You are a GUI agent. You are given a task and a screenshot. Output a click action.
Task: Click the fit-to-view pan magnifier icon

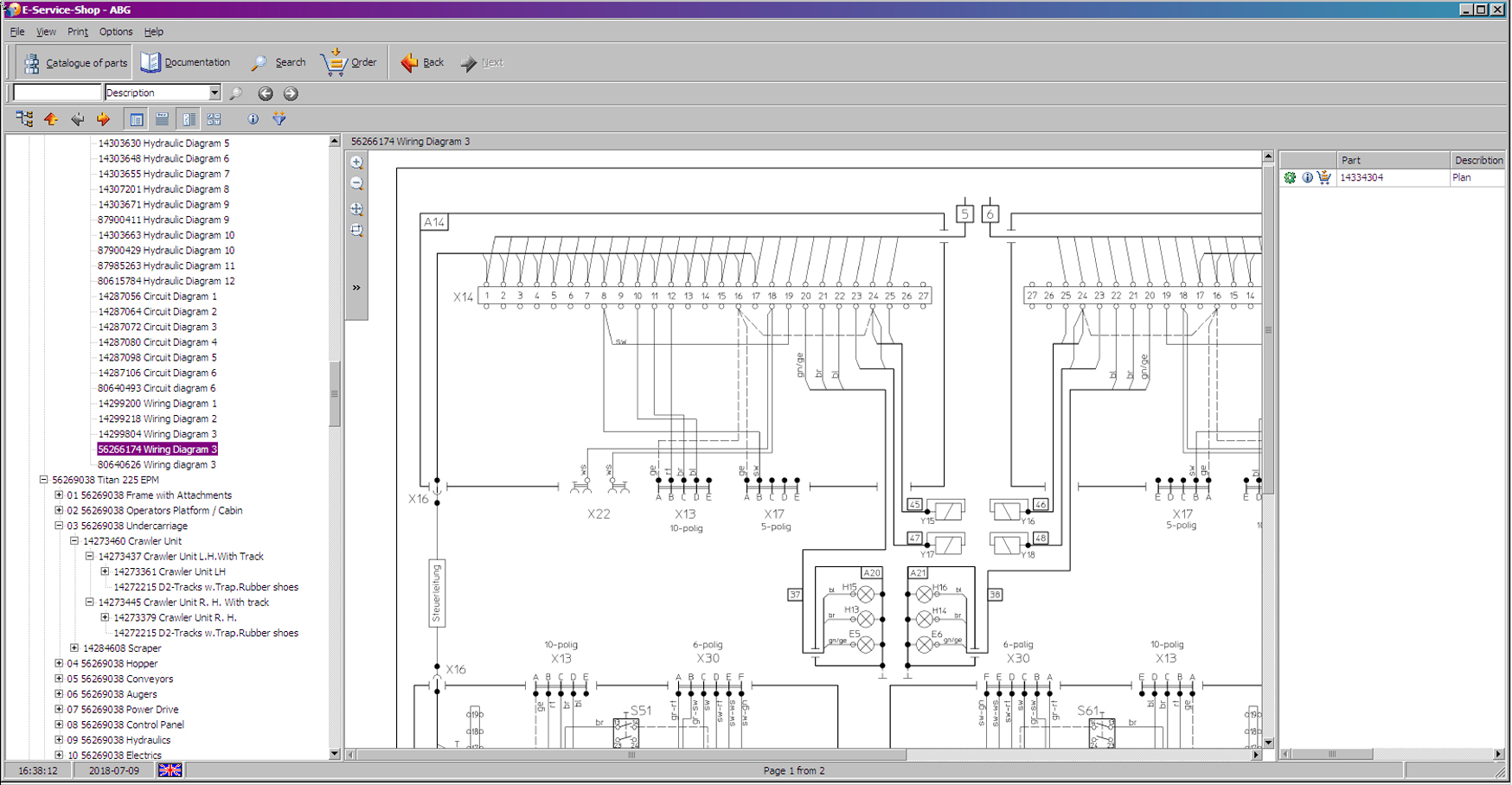coord(356,209)
